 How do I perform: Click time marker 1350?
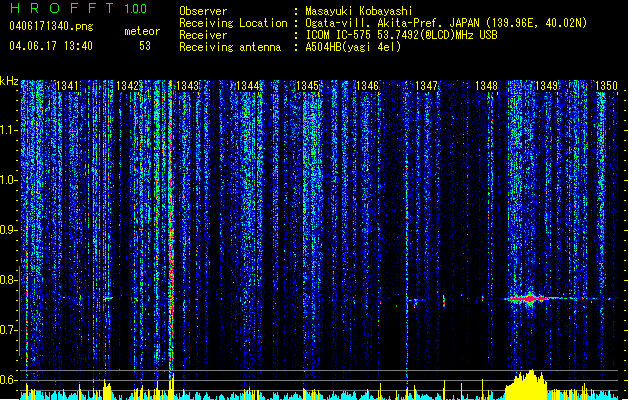(606, 86)
